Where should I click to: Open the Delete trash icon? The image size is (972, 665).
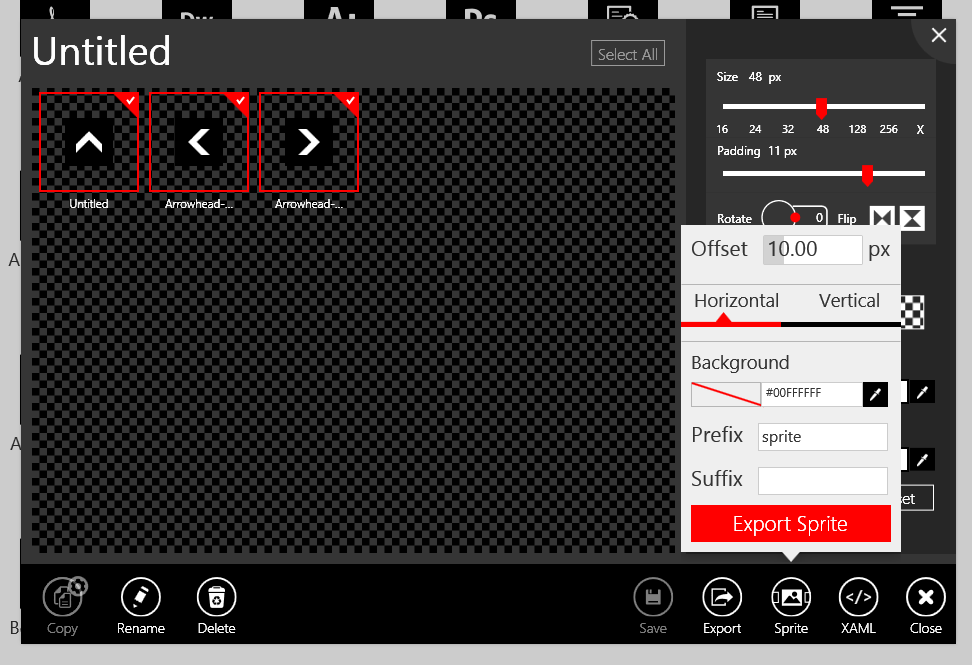216,597
